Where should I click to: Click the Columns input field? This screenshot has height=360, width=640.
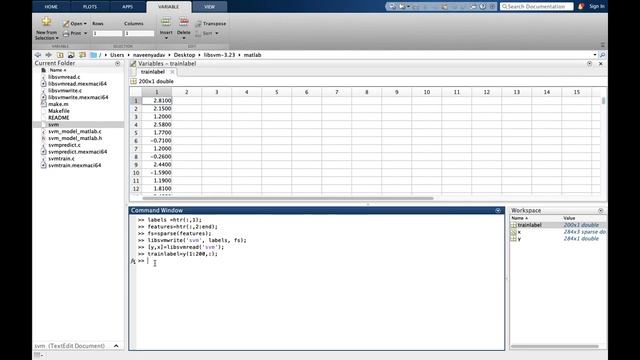click(139, 33)
